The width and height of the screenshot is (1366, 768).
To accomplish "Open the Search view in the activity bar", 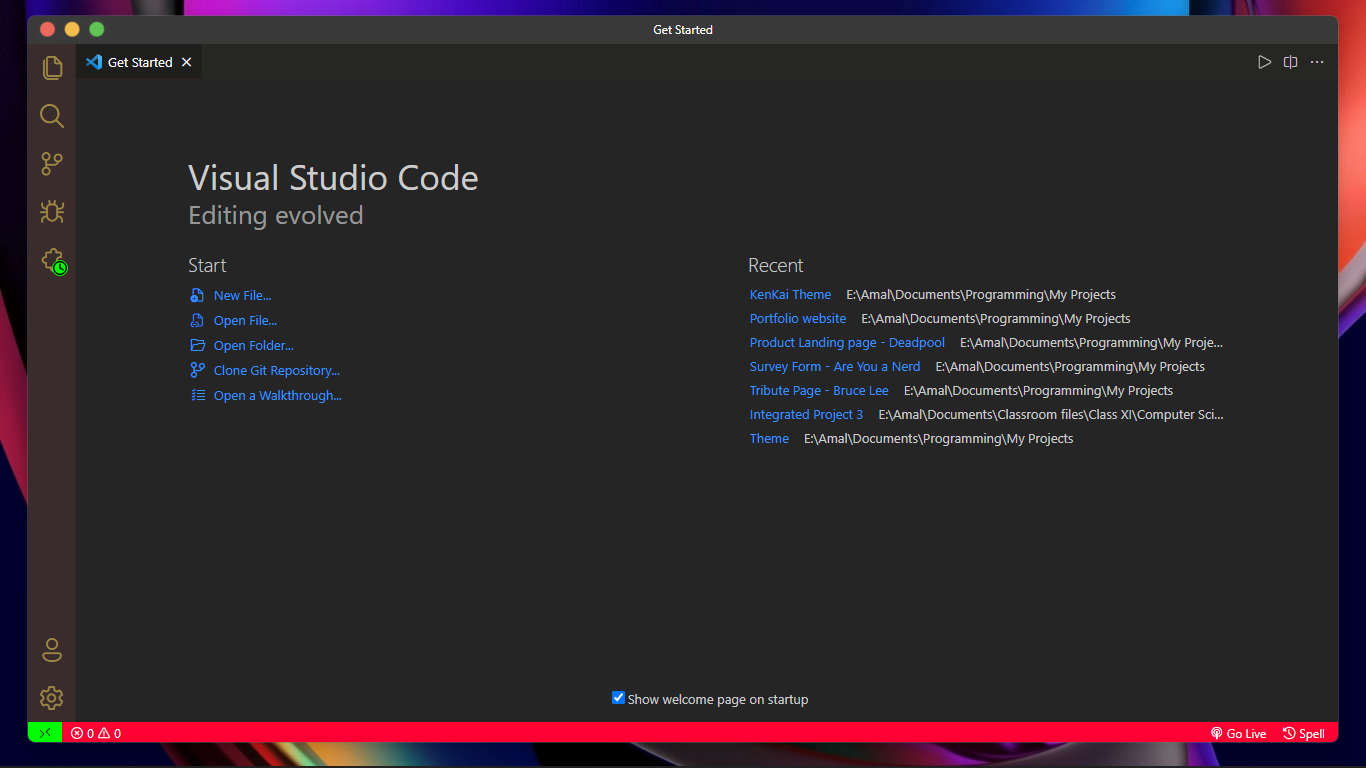I will coord(52,116).
